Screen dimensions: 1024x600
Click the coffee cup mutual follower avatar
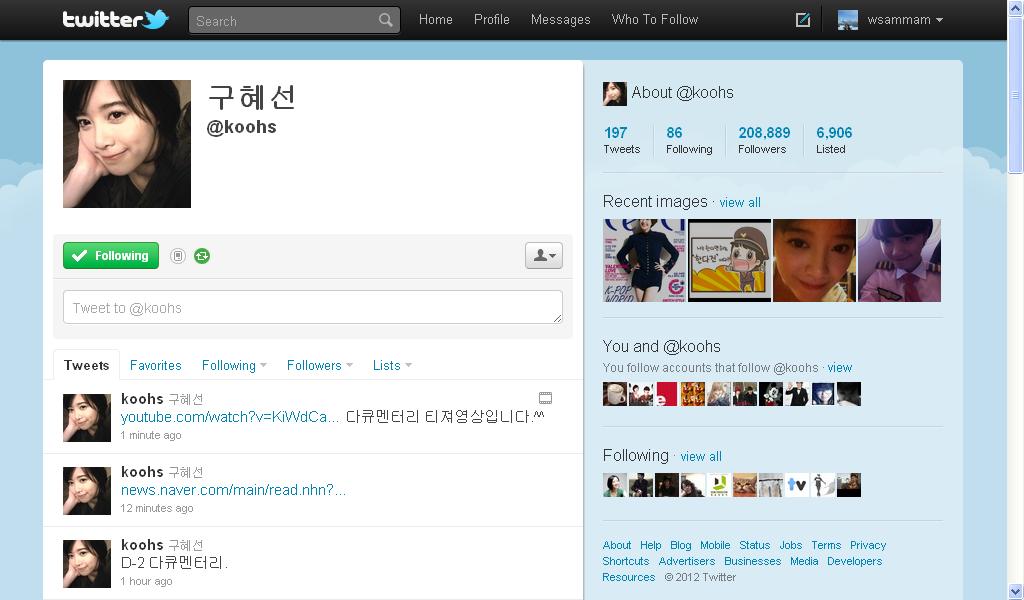pyautogui.click(x=615, y=394)
